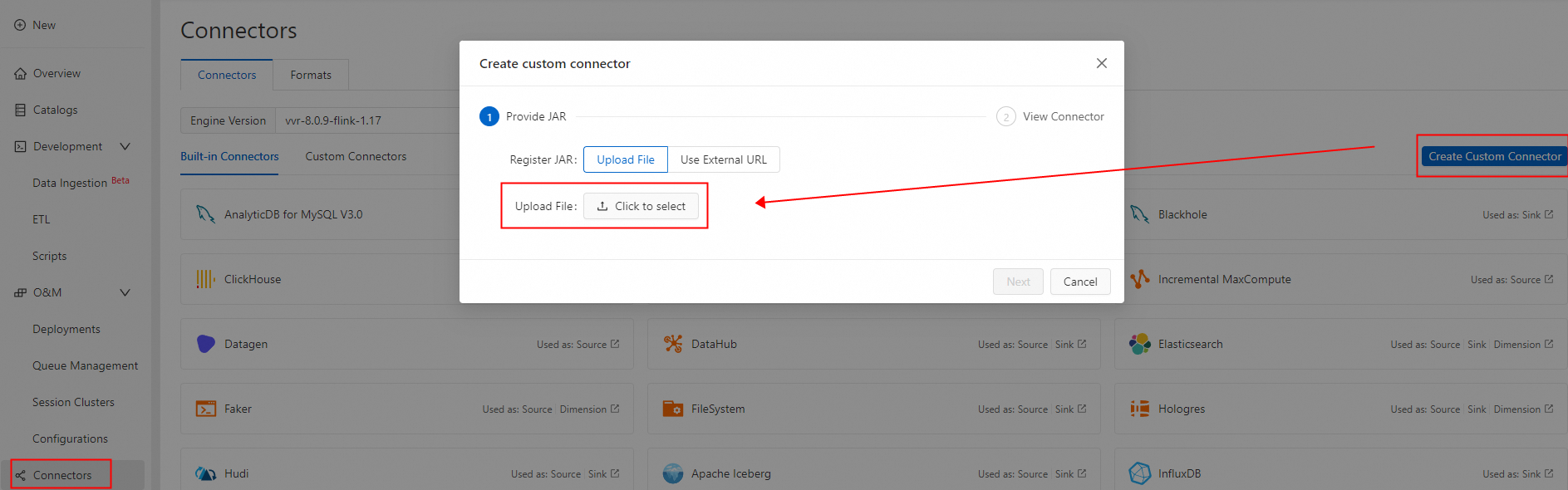Click the Connectors share icon in sidebar

click(21, 475)
